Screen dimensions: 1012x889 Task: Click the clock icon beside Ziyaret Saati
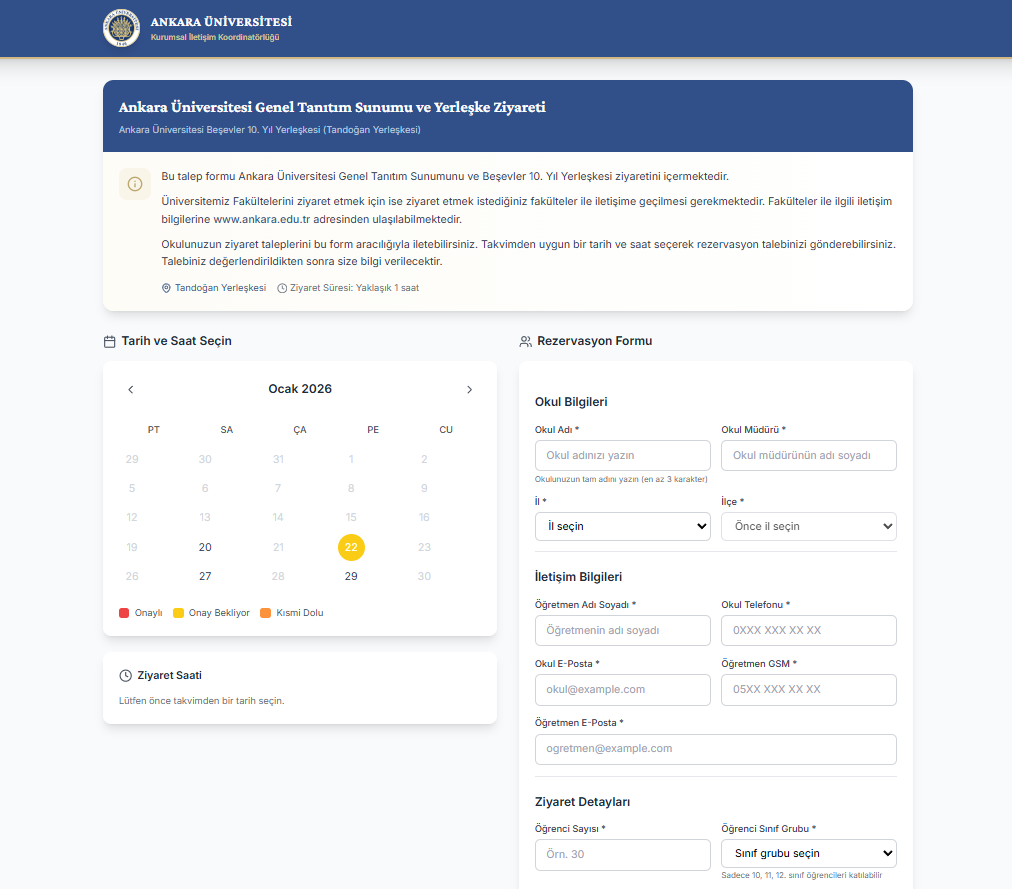(125, 676)
